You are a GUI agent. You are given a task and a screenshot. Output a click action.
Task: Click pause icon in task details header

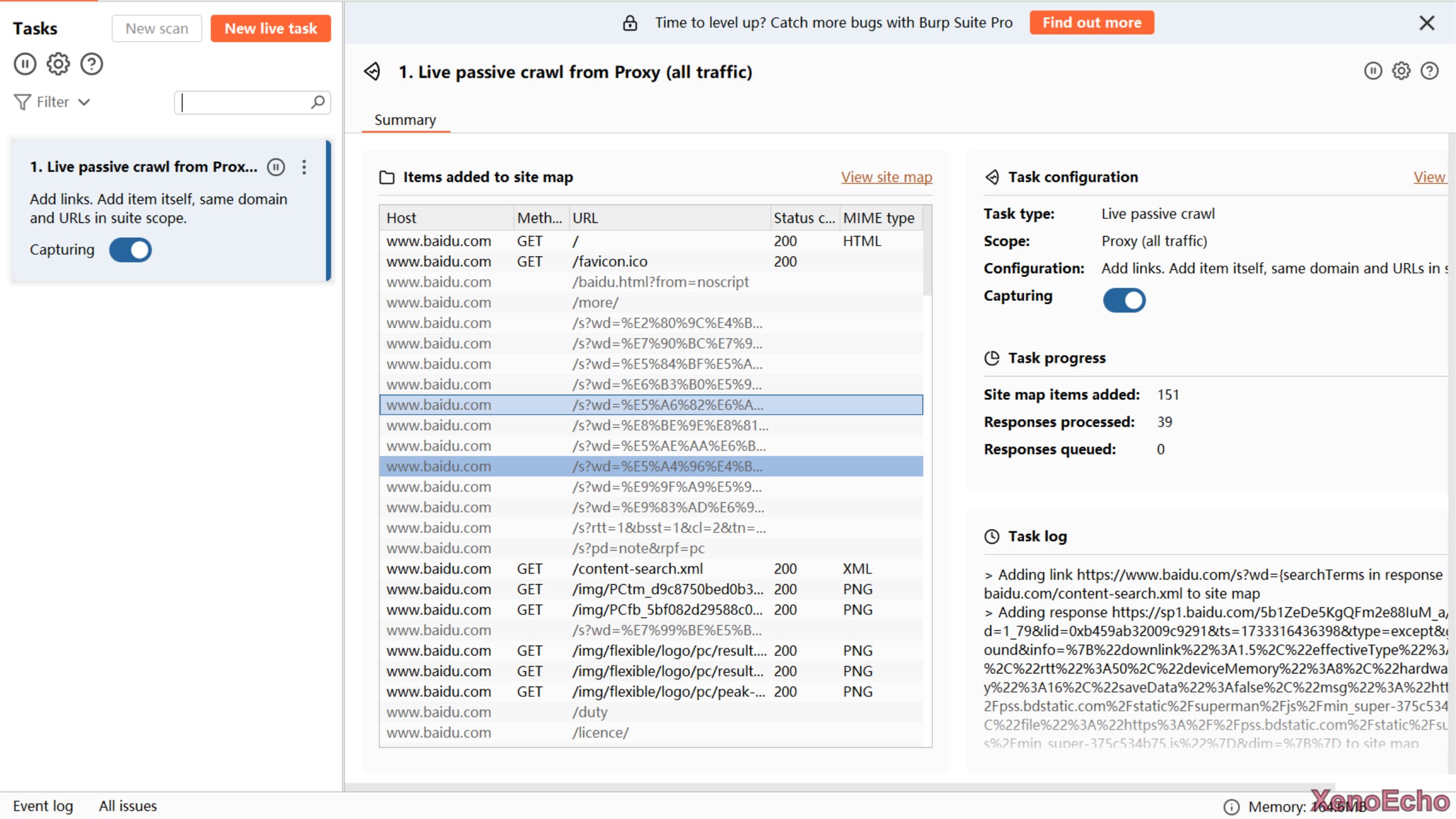(x=1373, y=71)
